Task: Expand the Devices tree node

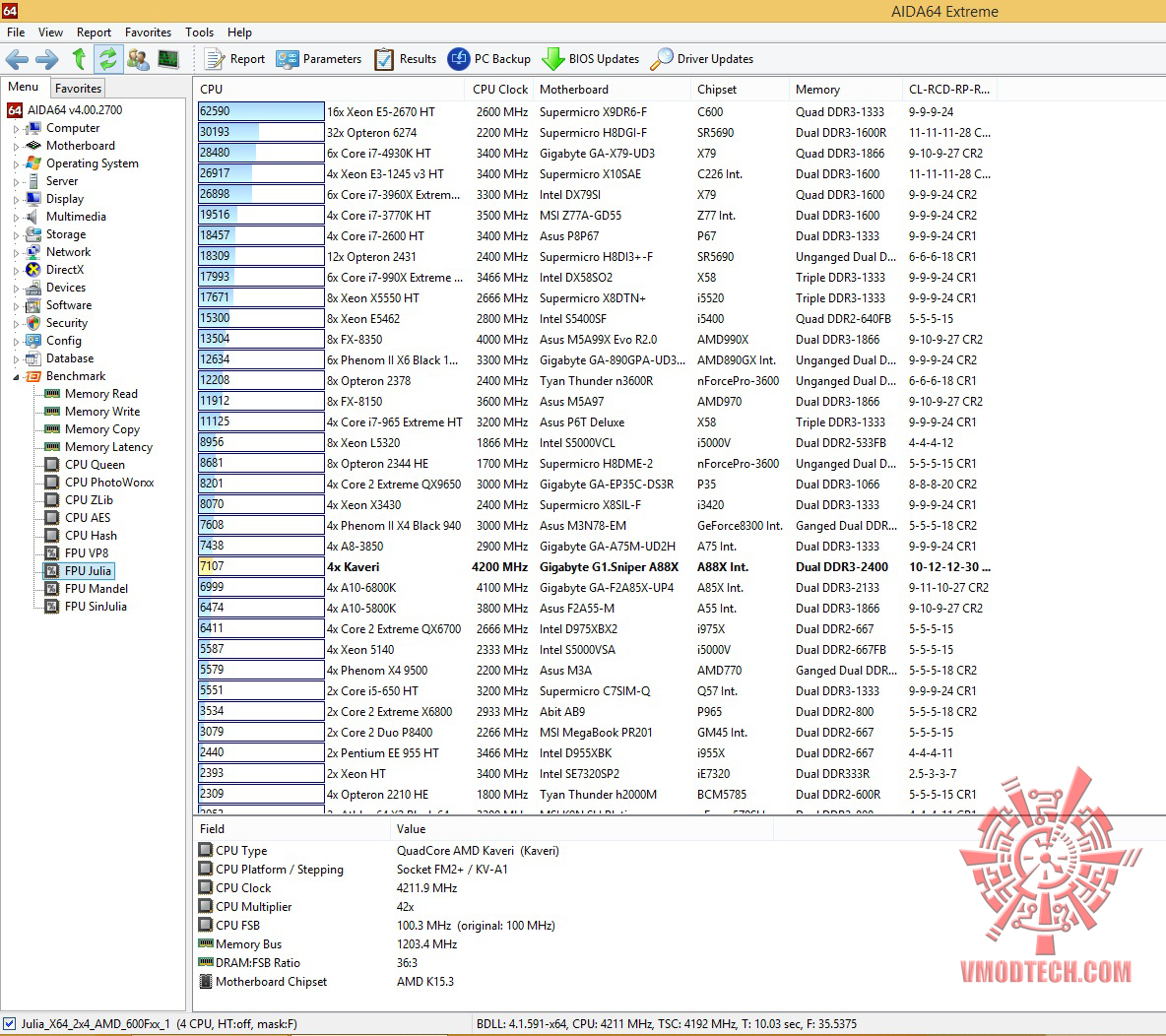Action: point(16,288)
